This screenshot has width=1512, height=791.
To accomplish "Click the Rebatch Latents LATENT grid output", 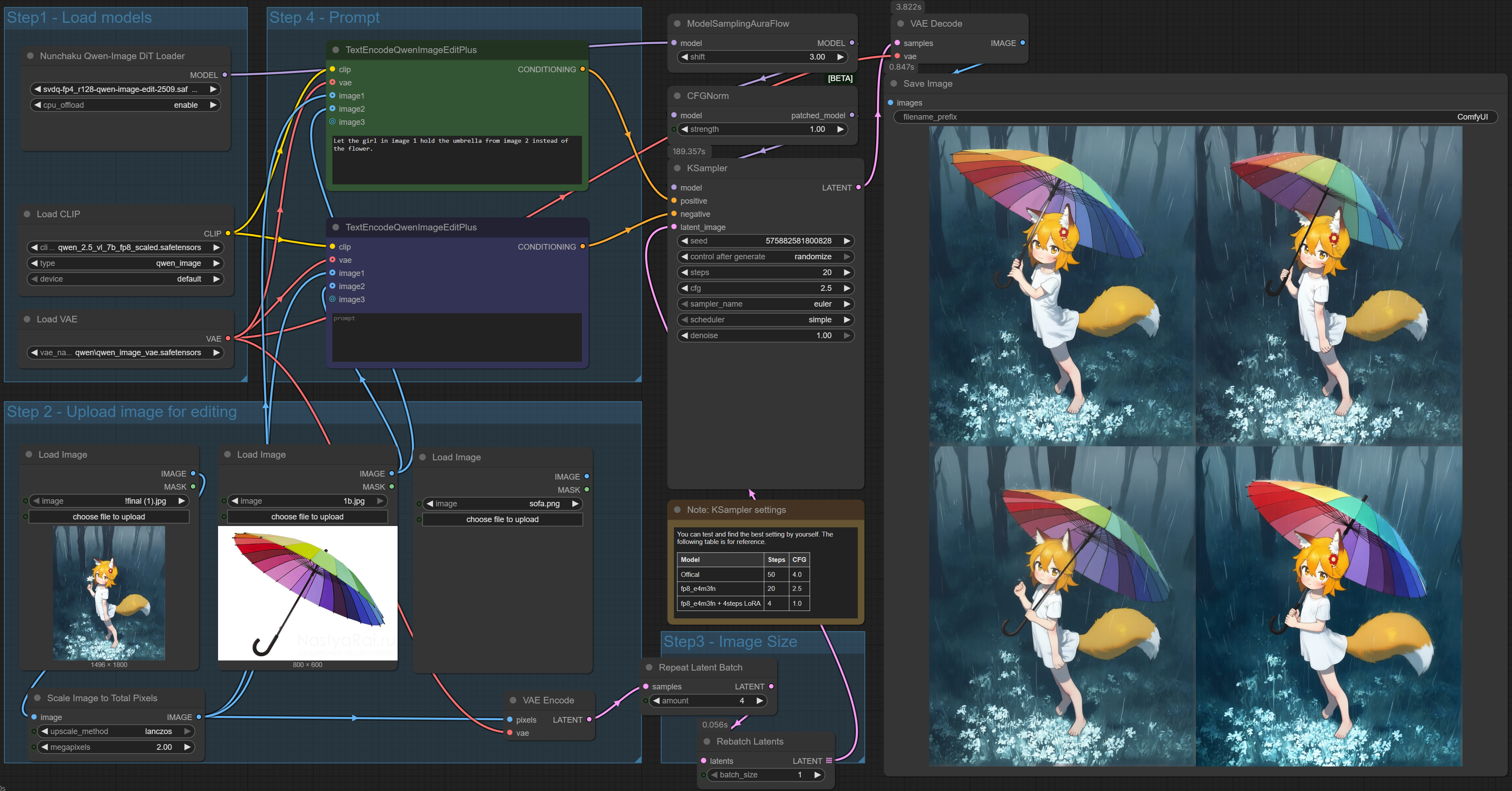I will (x=829, y=760).
